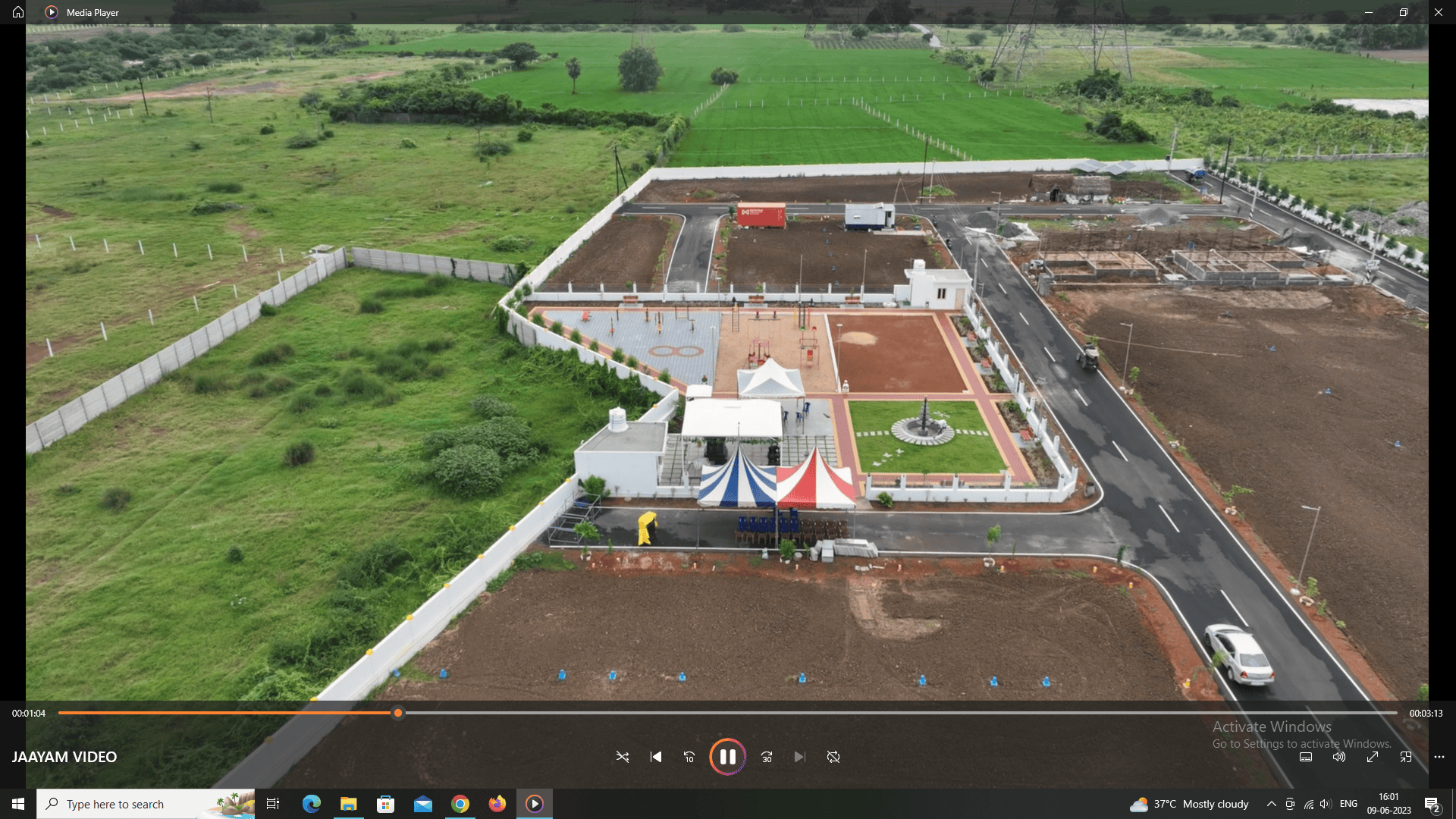Open Microsoft Store from the taskbar
Screen dimensions: 1456x819
[385, 804]
